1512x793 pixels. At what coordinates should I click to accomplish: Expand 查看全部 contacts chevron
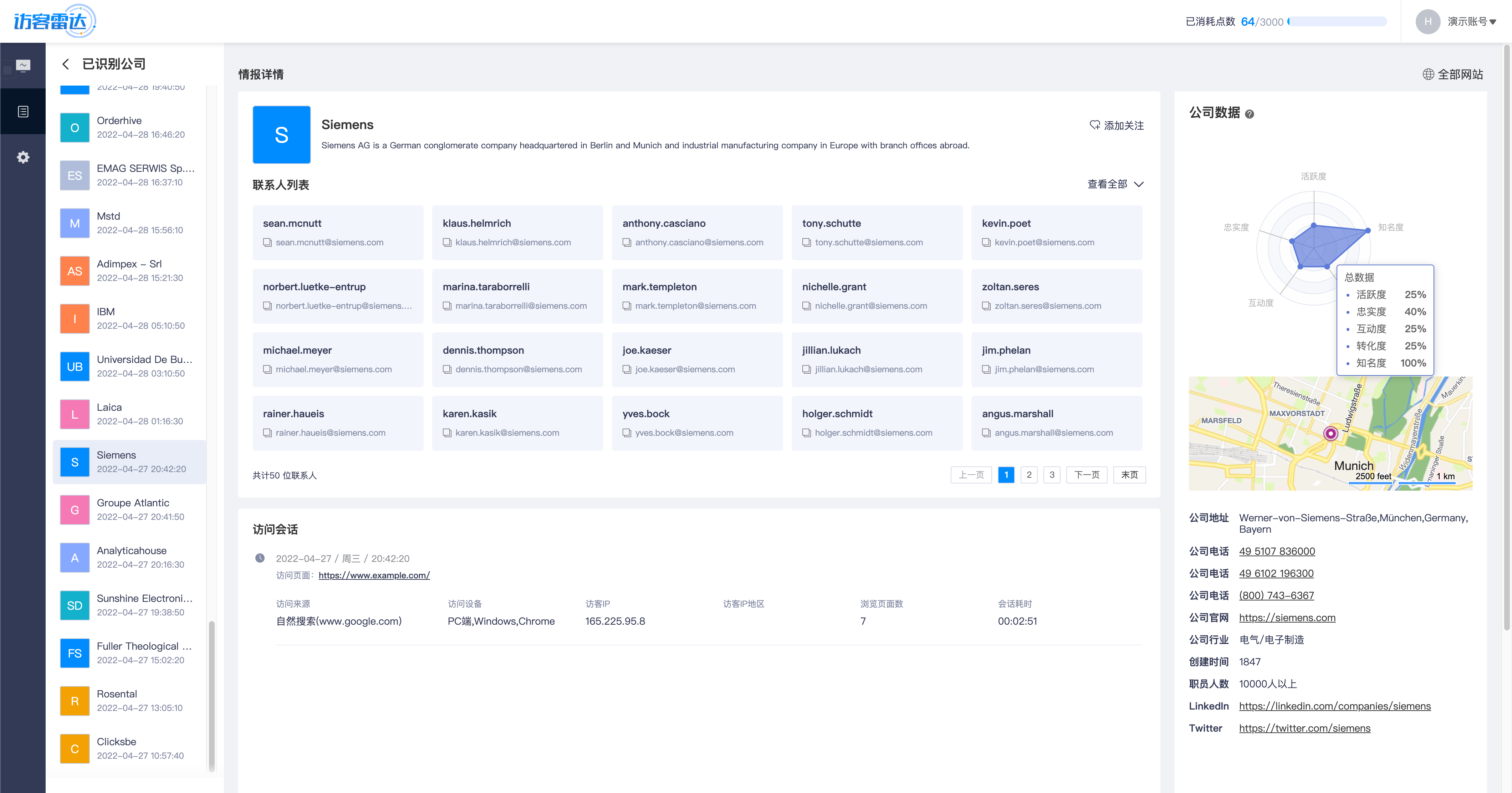click(x=1139, y=184)
